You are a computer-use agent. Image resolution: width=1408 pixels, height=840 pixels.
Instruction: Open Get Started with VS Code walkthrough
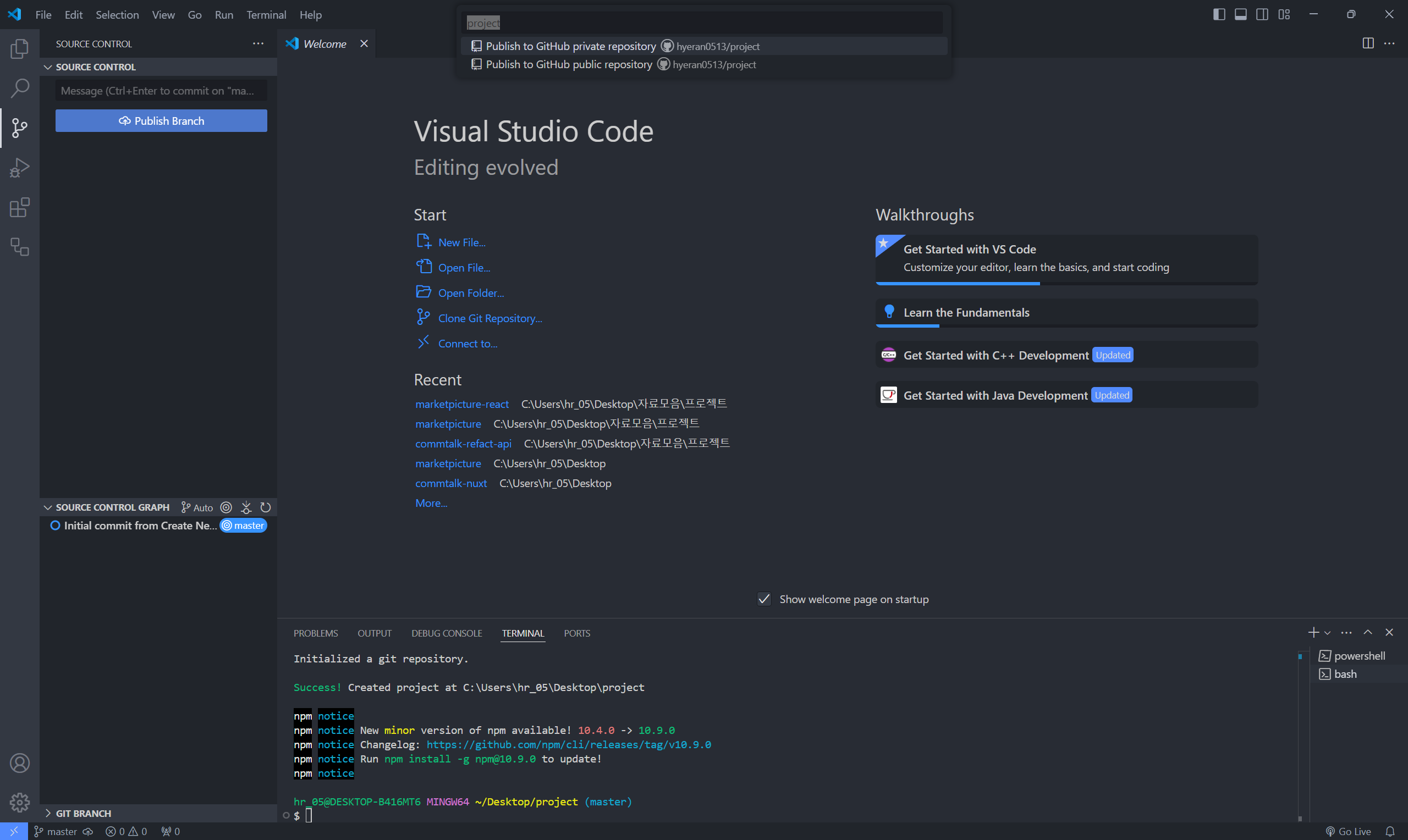[x=1066, y=259]
